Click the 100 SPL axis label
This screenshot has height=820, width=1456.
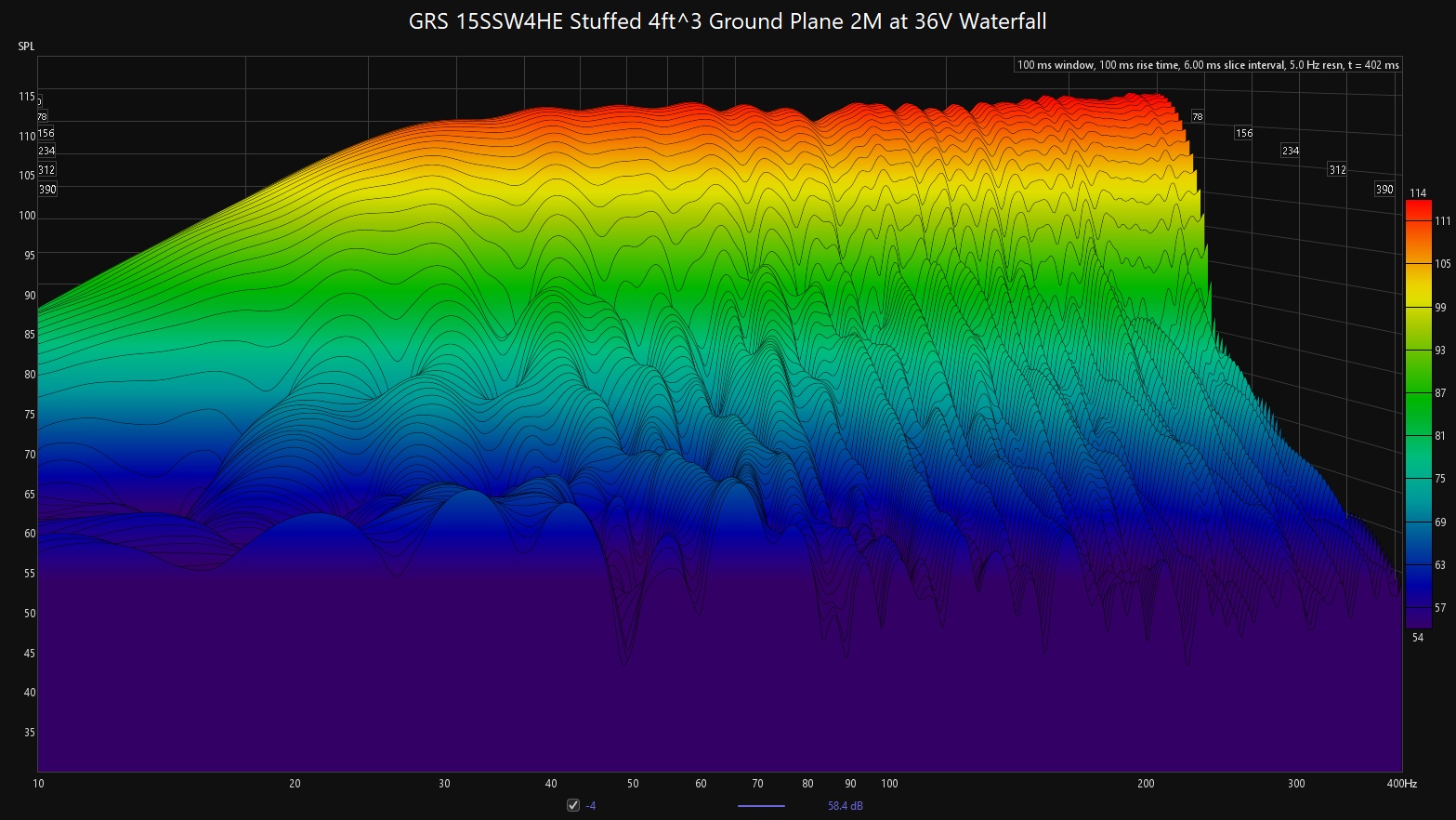27,216
